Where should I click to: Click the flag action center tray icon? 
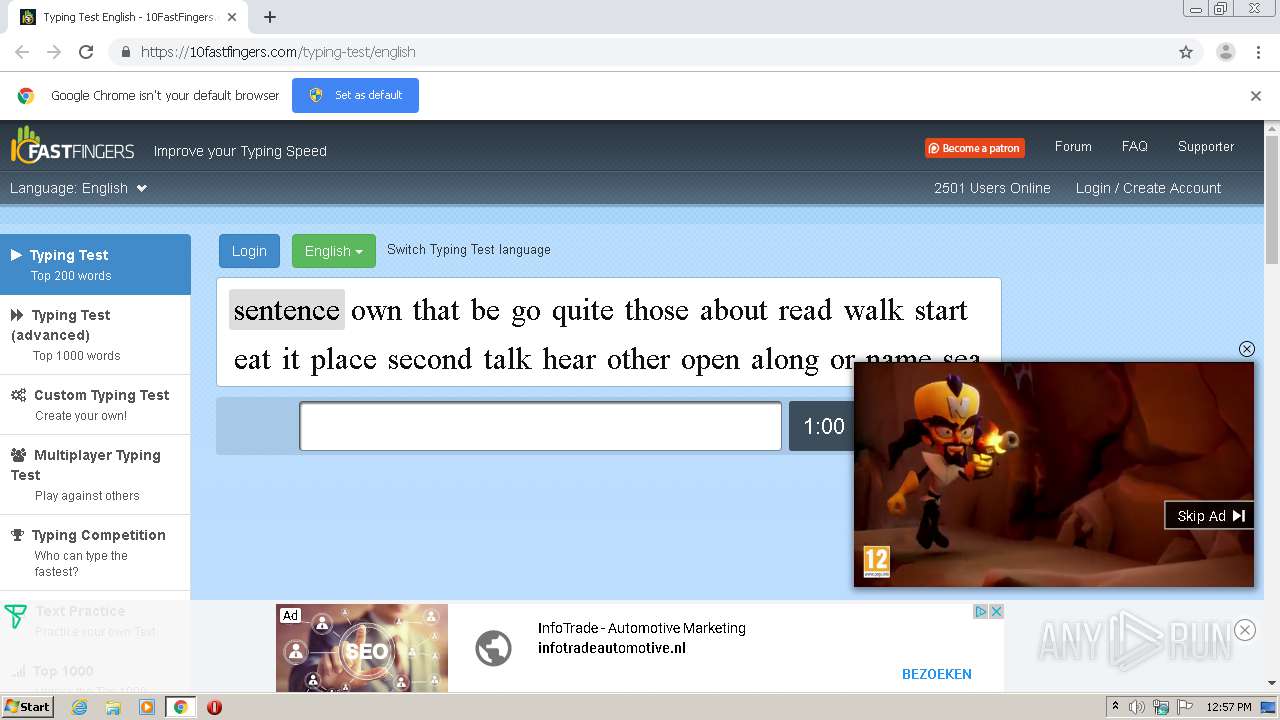point(1185,707)
